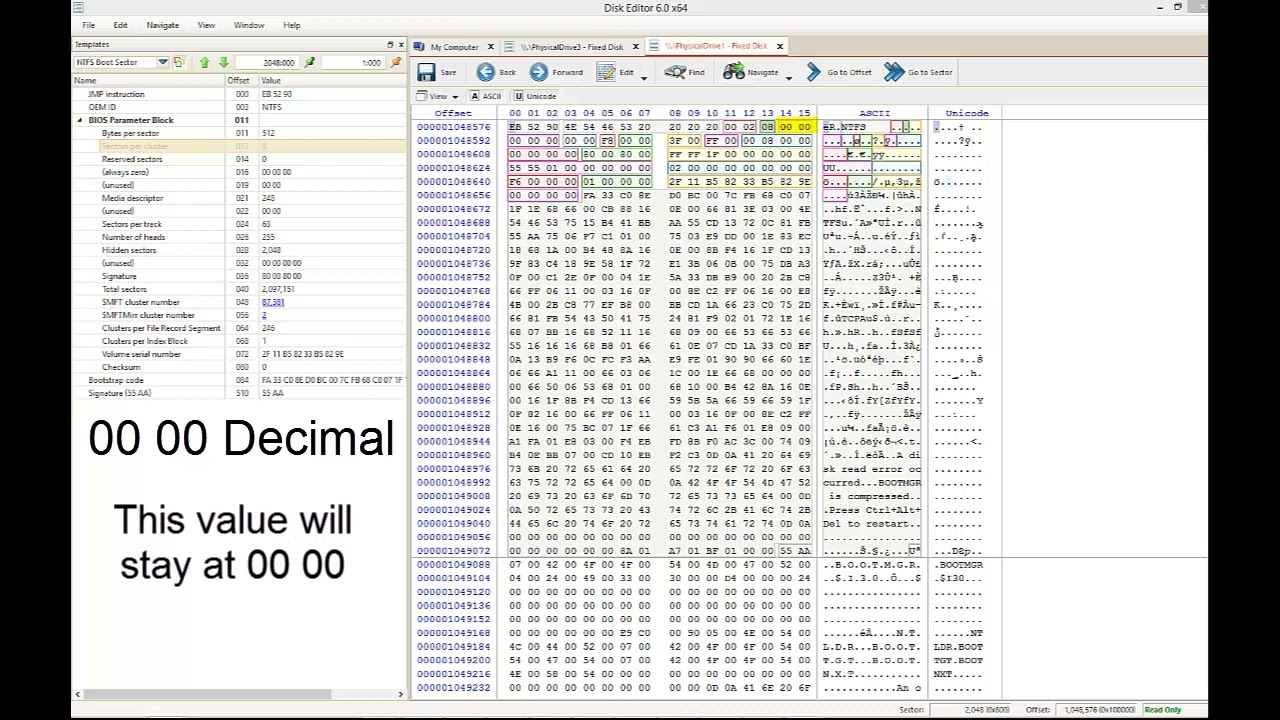Screen dimensions: 1280x720
Task: Follow the $MFTMirr cluster number link
Action: coord(264,315)
